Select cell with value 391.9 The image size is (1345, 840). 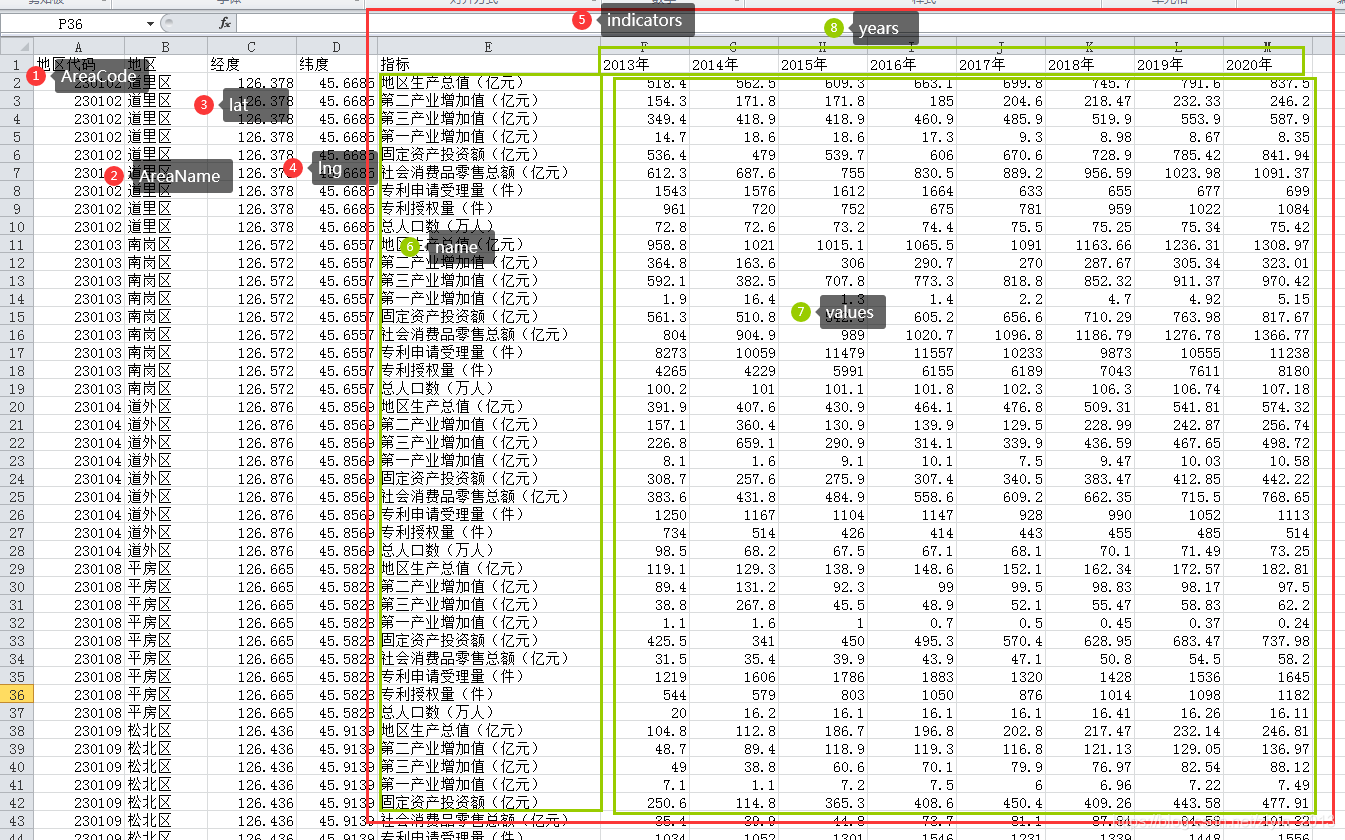click(x=644, y=406)
